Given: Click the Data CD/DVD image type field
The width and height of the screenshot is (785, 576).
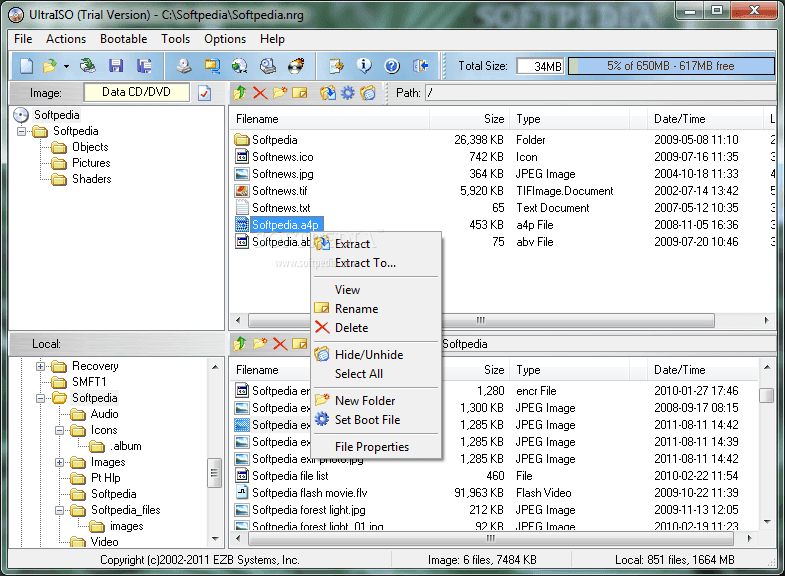Looking at the screenshot, I should [136, 92].
